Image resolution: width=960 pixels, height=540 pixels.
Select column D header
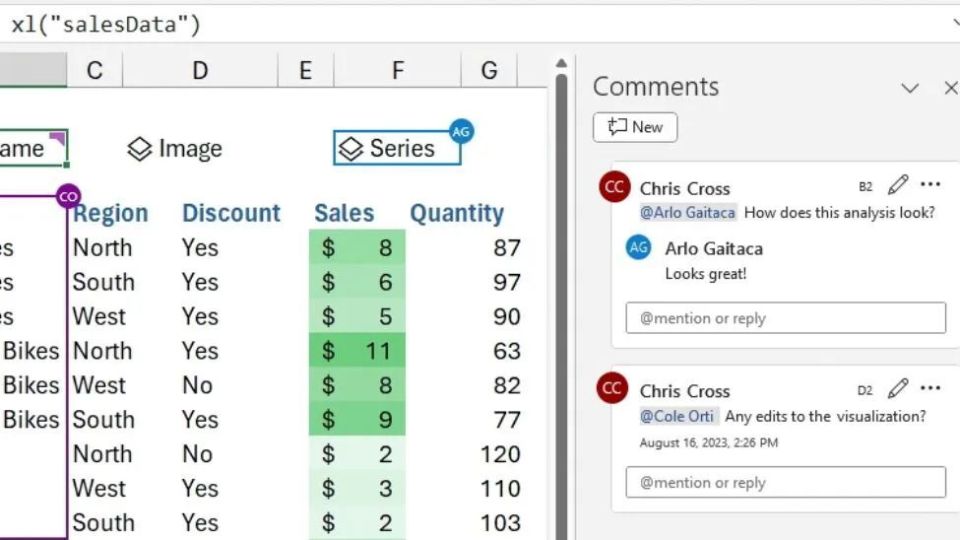pyautogui.click(x=200, y=70)
